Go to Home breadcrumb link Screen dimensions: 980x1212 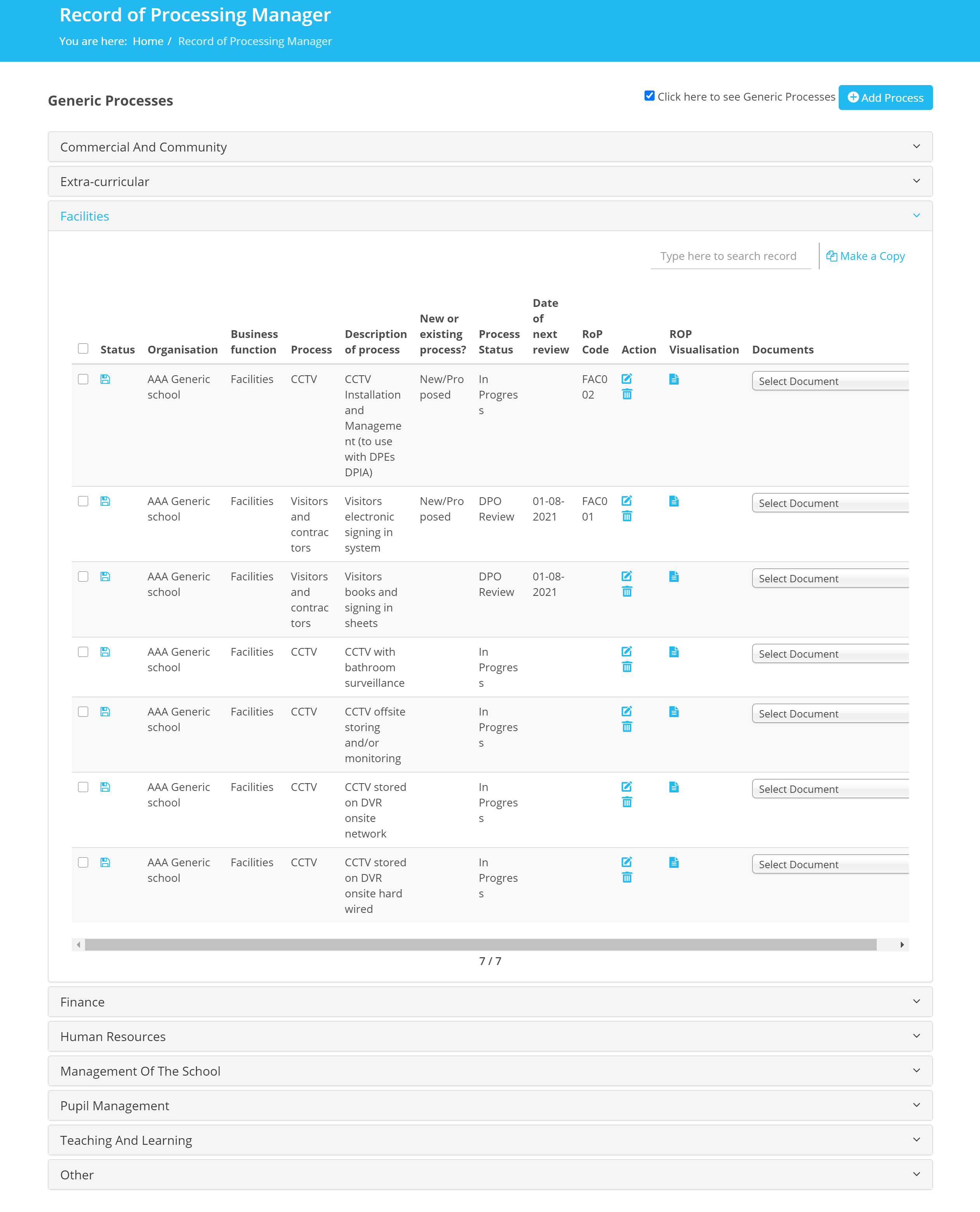148,41
